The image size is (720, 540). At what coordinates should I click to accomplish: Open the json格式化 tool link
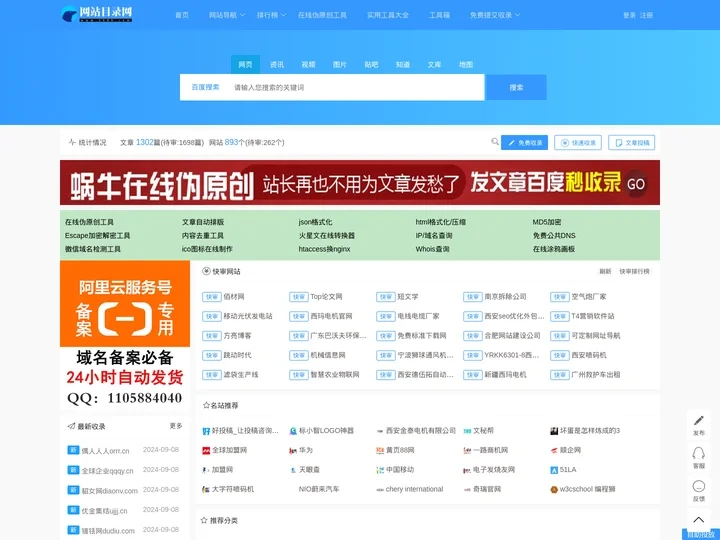pos(315,222)
